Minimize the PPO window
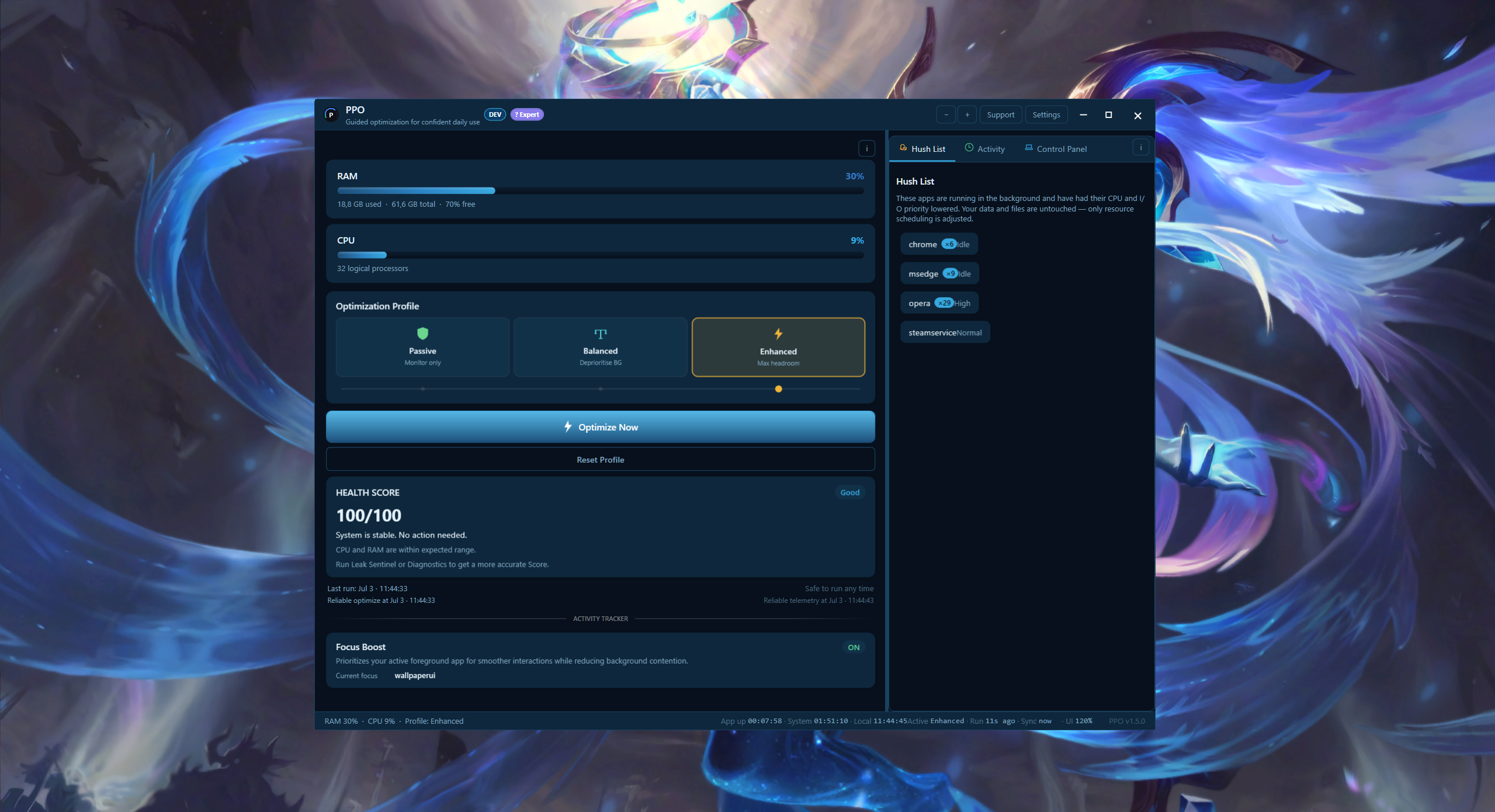This screenshot has height=812, width=1495. 1083,114
